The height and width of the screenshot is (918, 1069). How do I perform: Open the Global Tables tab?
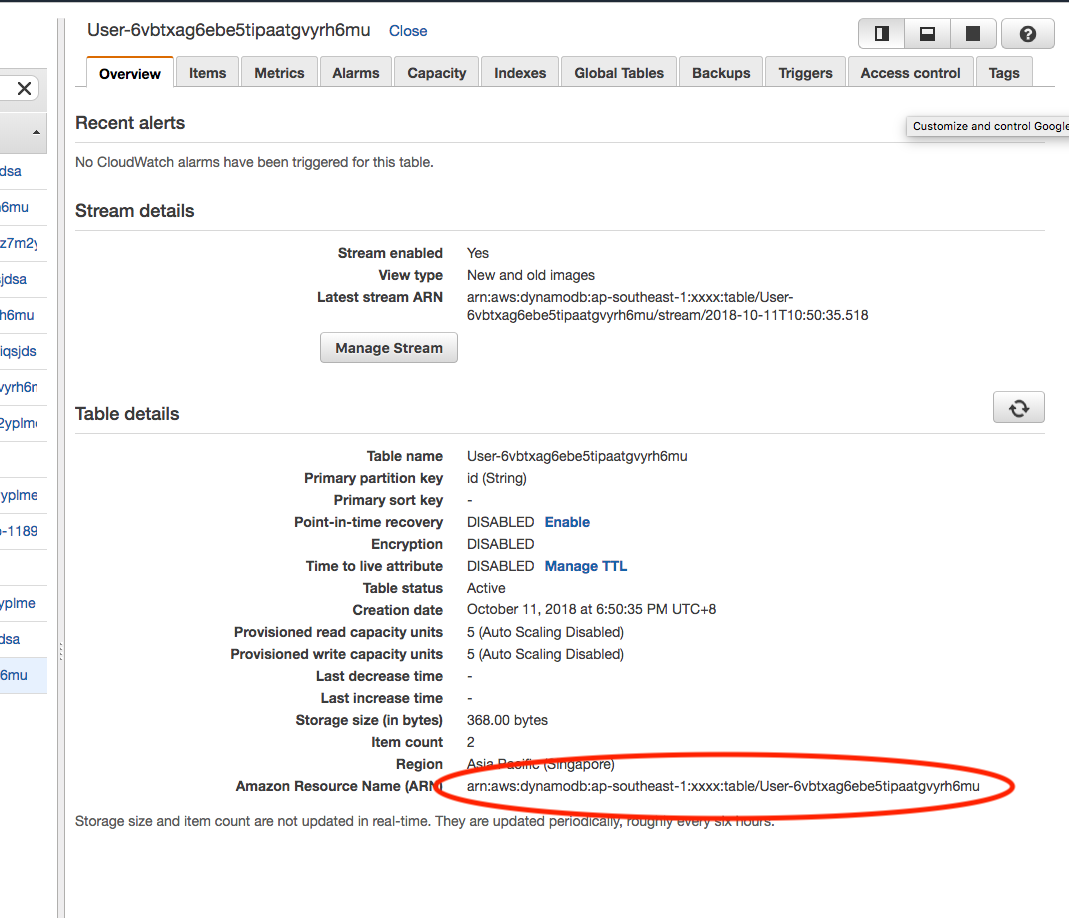[619, 73]
